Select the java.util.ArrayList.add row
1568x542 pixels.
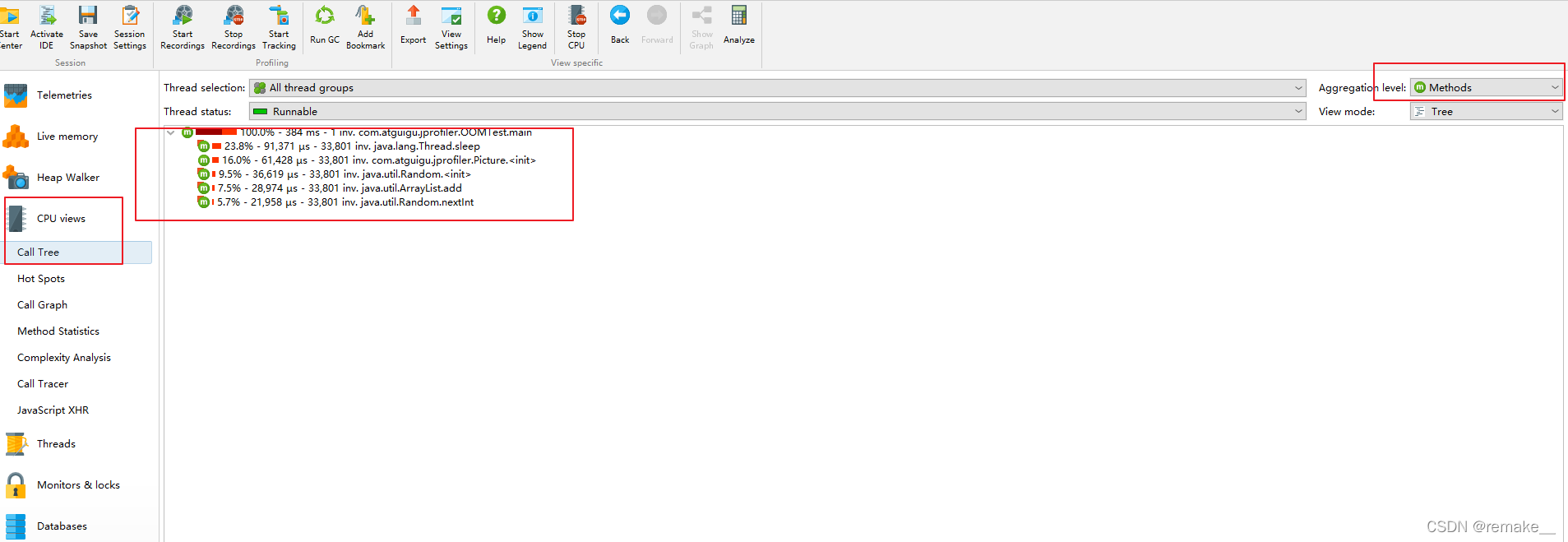pos(330,188)
